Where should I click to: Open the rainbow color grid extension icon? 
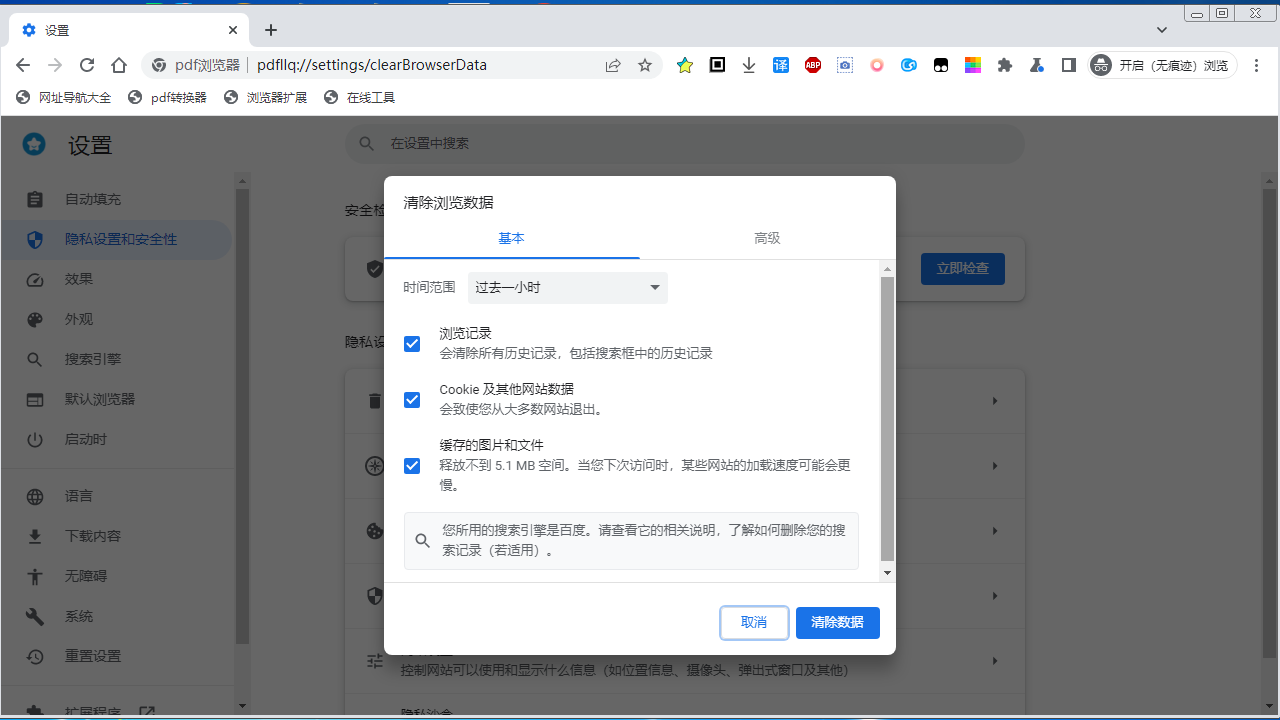click(972, 65)
